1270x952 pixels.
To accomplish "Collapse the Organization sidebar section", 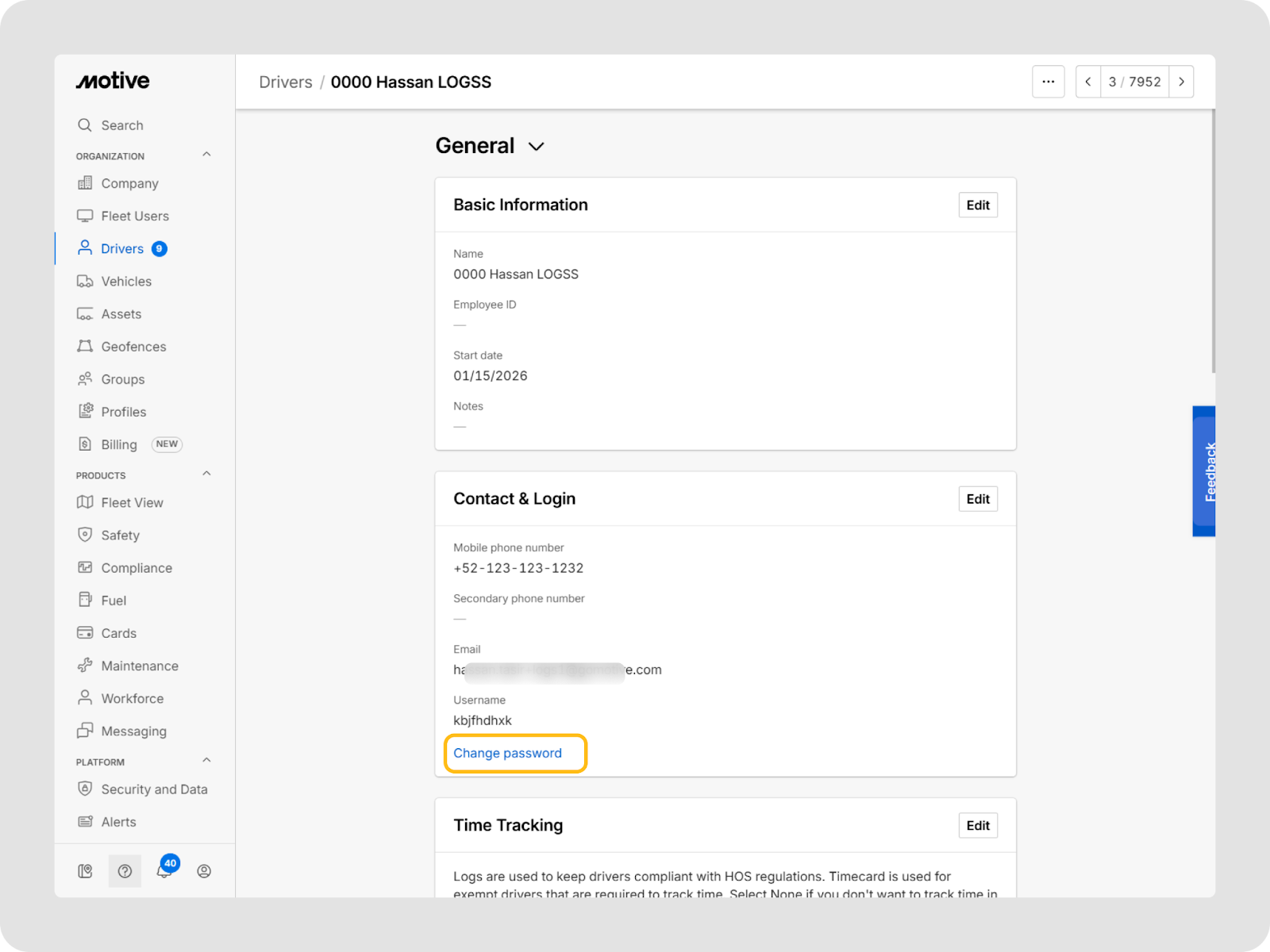I will point(206,155).
